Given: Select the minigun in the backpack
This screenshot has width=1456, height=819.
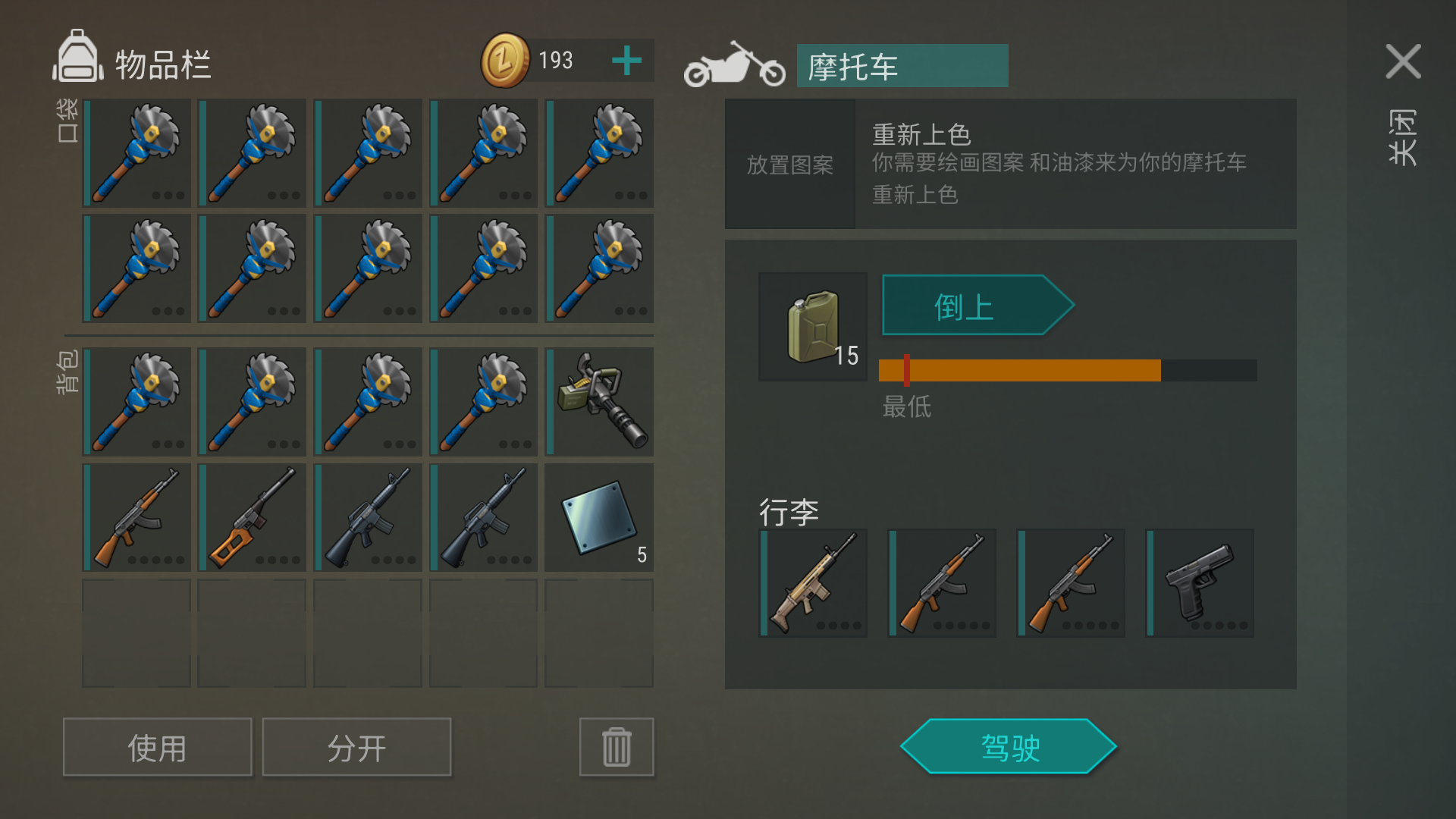Looking at the screenshot, I should [599, 402].
